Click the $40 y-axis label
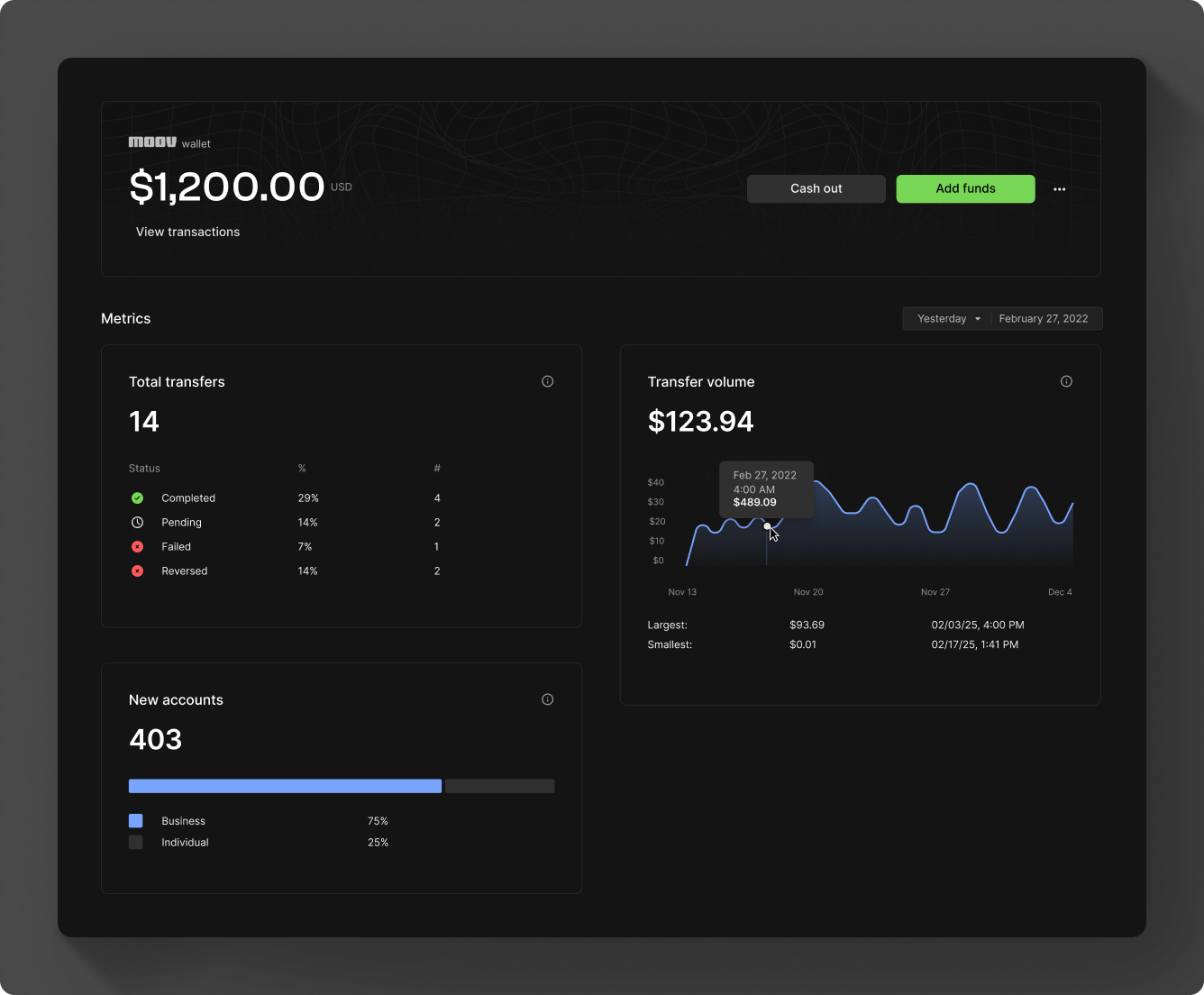Viewport: 1204px width, 995px height. [656, 482]
